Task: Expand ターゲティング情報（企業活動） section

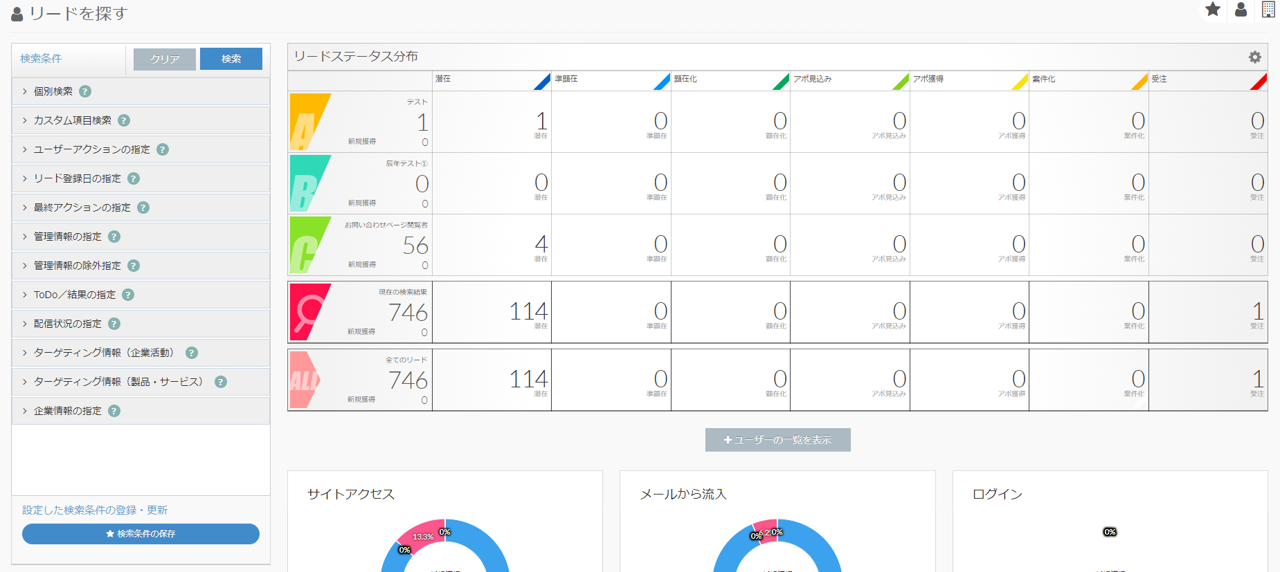Action: tap(141, 353)
